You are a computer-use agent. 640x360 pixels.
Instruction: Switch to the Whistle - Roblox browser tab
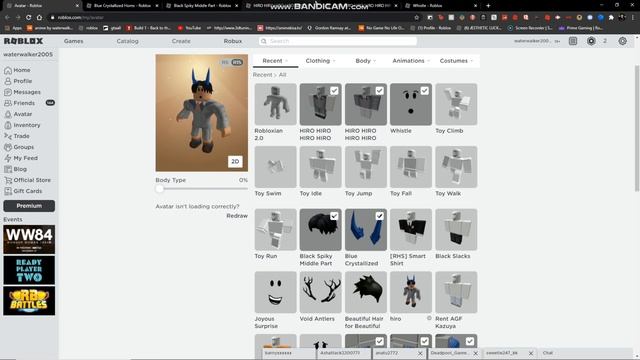click(441, 6)
